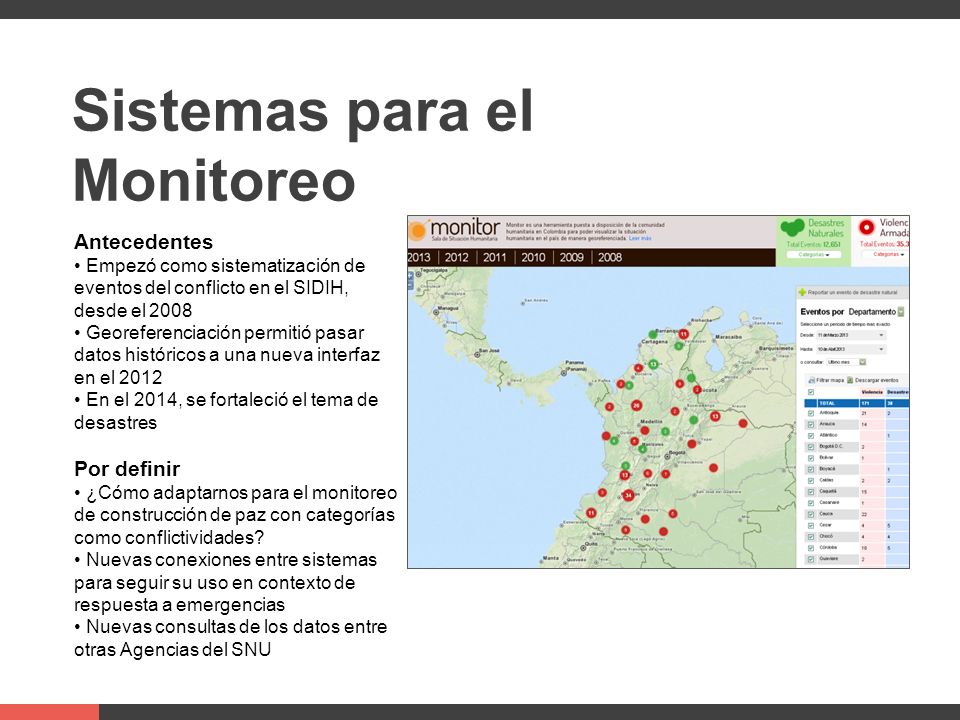The image size is (960, 720).
Task: Open the Último mes period dropdown
Action: (846, 362)
